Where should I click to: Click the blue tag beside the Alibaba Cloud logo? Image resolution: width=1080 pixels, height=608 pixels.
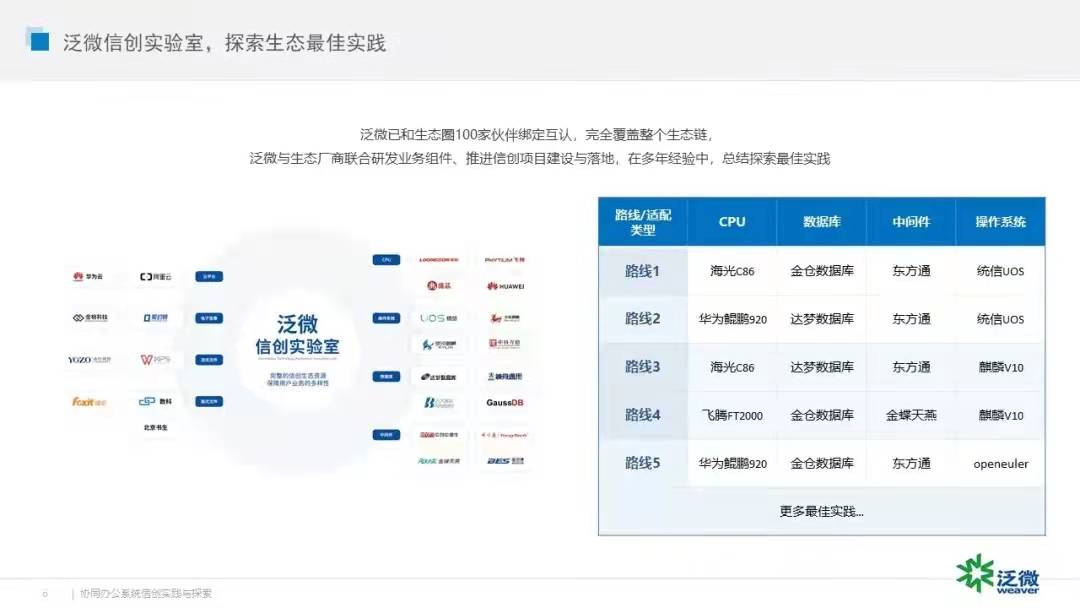209,276
